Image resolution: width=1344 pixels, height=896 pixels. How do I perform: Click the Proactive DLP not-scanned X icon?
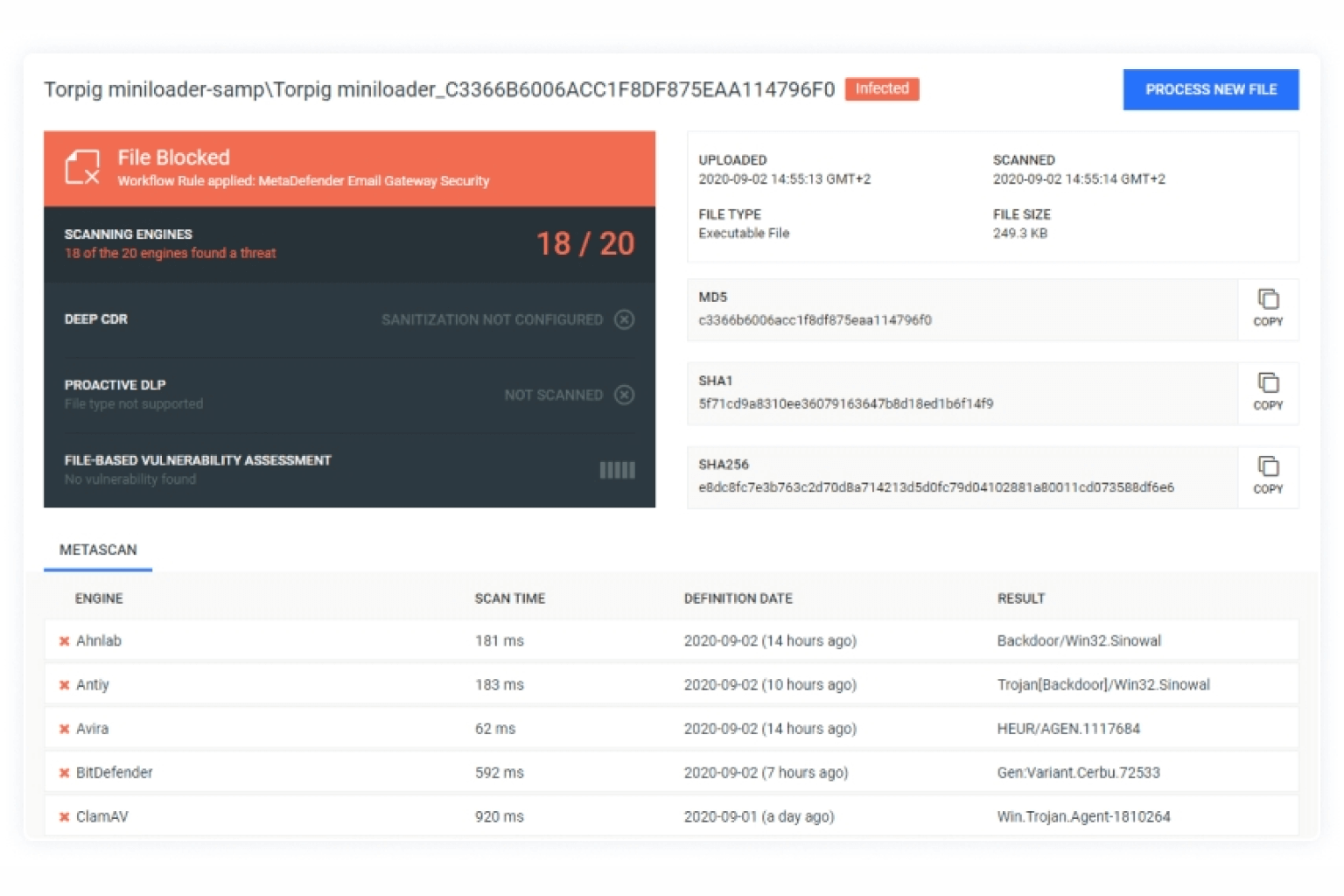coord(624,395)
